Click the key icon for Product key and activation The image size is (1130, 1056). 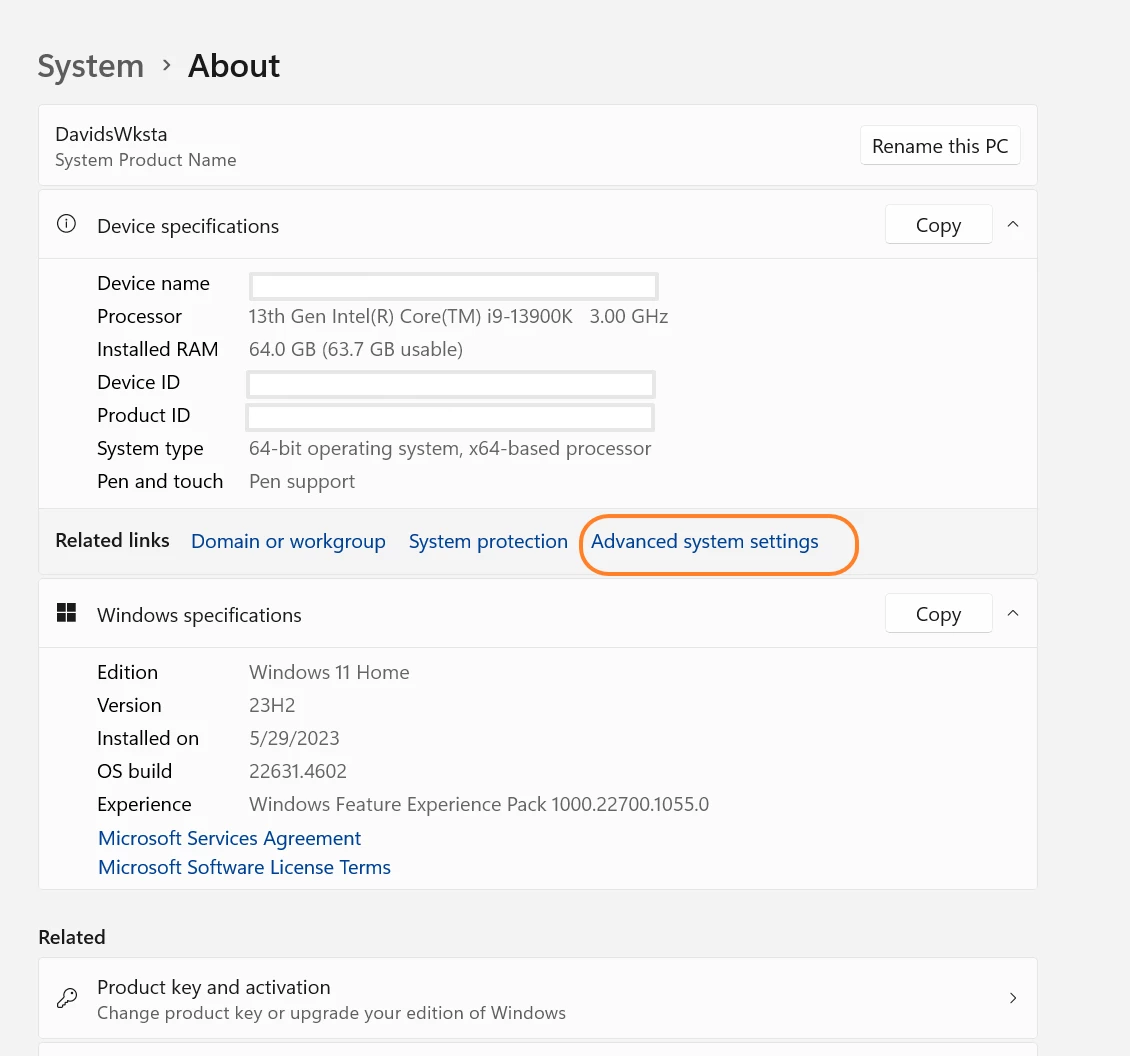coord(67,998)
